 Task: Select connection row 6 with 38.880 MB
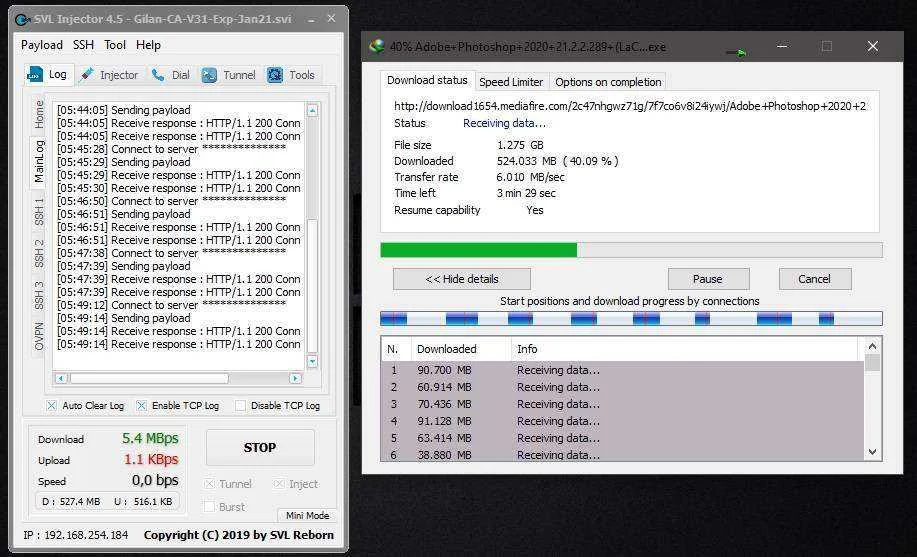tap(623, 455)
